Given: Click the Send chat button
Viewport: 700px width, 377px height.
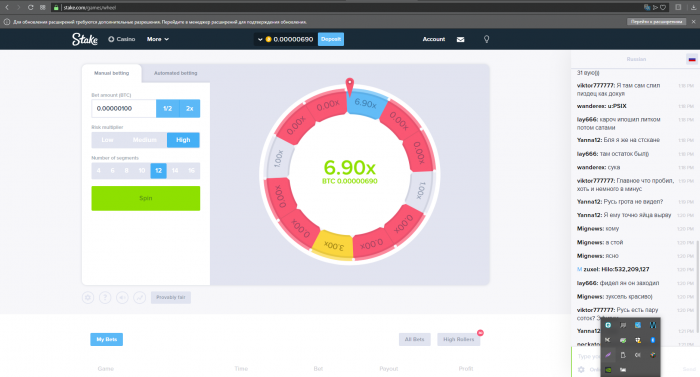Looking at the screenshot, I should point(689,369).
